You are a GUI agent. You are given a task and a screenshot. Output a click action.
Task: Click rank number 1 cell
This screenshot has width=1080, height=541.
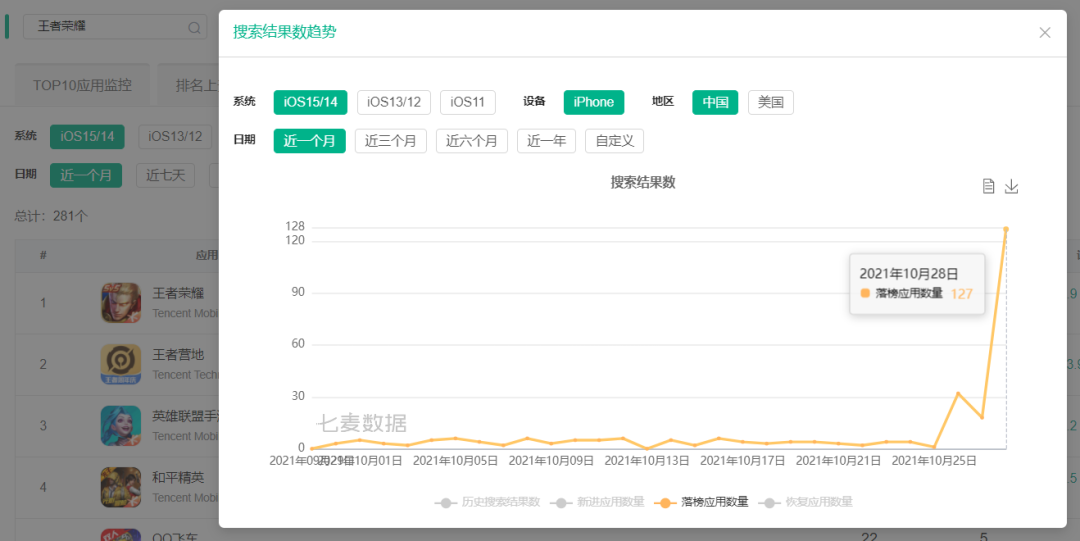click(43, 303)
